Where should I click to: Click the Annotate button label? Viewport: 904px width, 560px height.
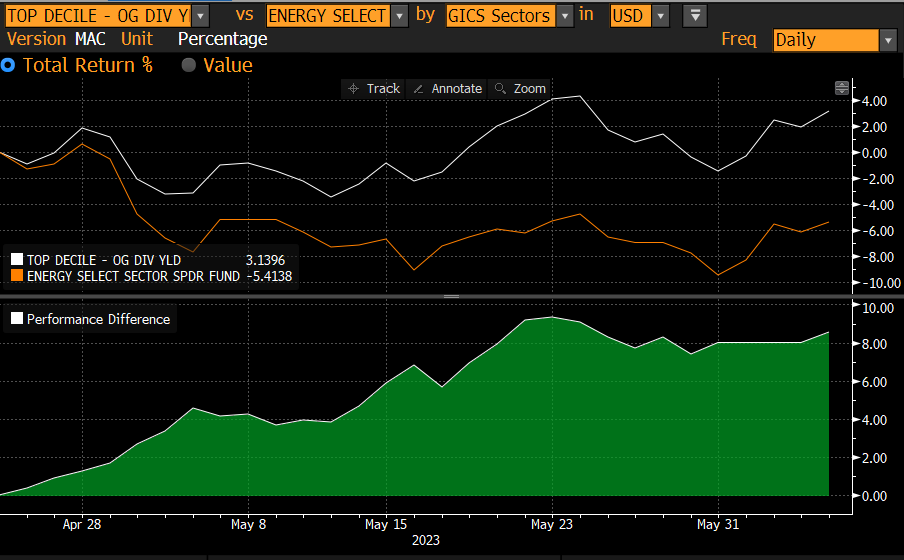pyautogui.click(x=457, y=89)
